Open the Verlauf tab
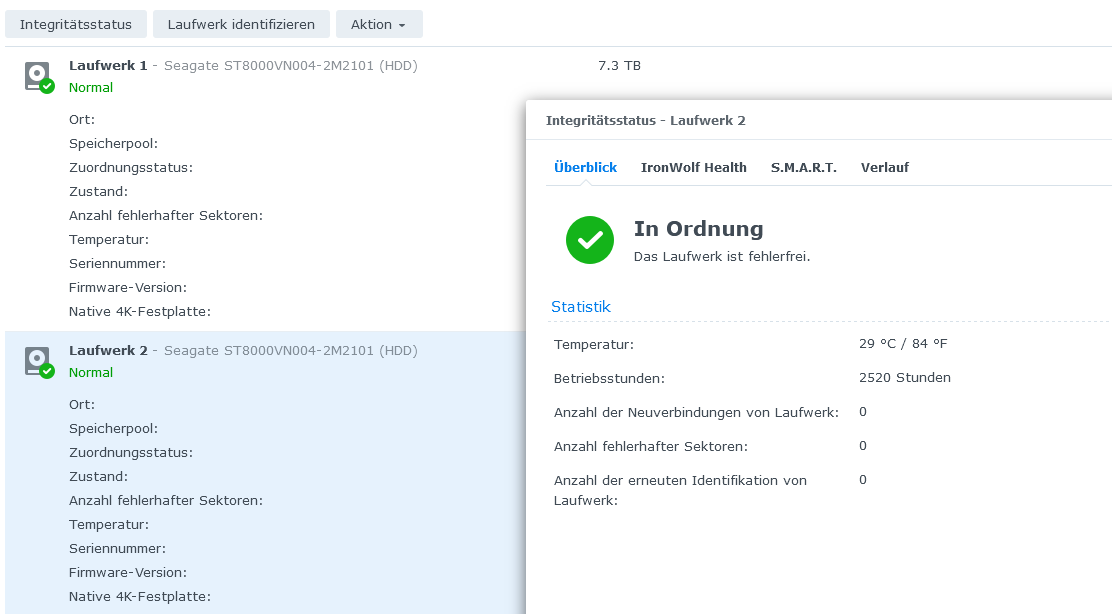 [884, 167]
